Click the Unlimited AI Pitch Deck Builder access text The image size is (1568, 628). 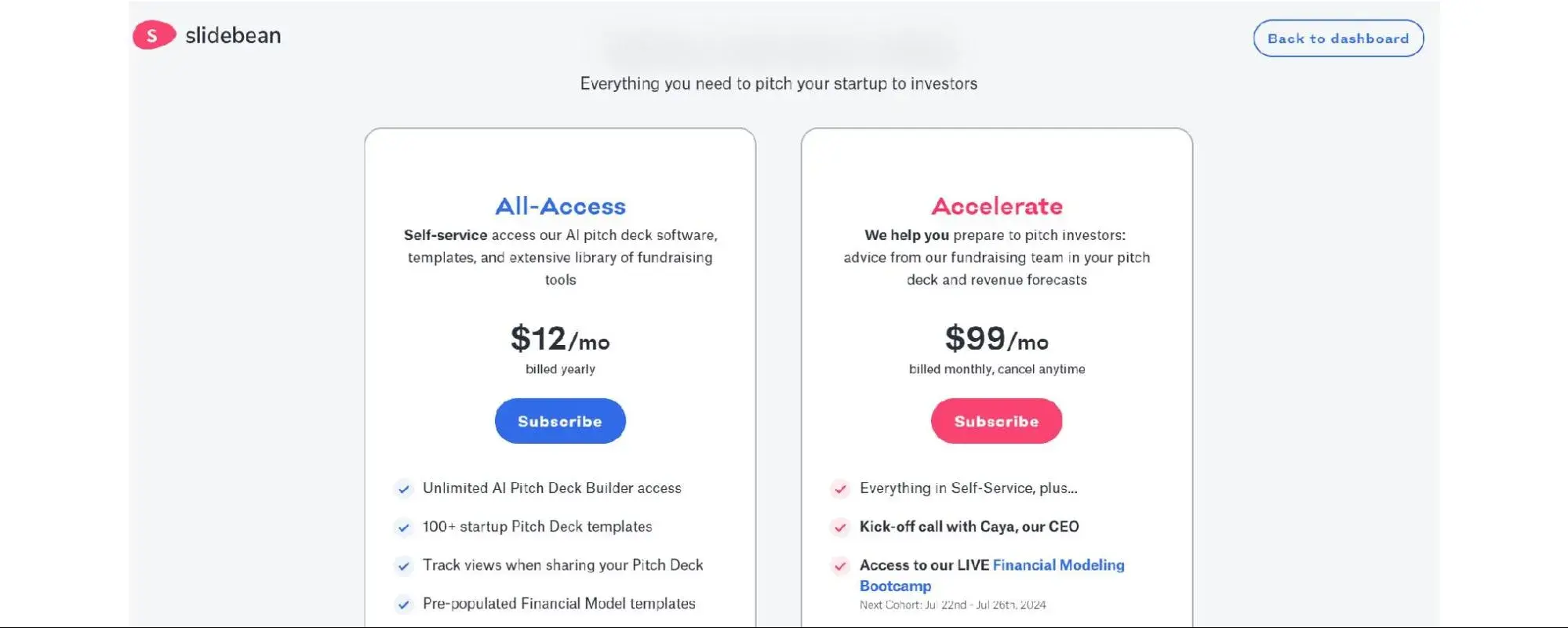(551, 488)
